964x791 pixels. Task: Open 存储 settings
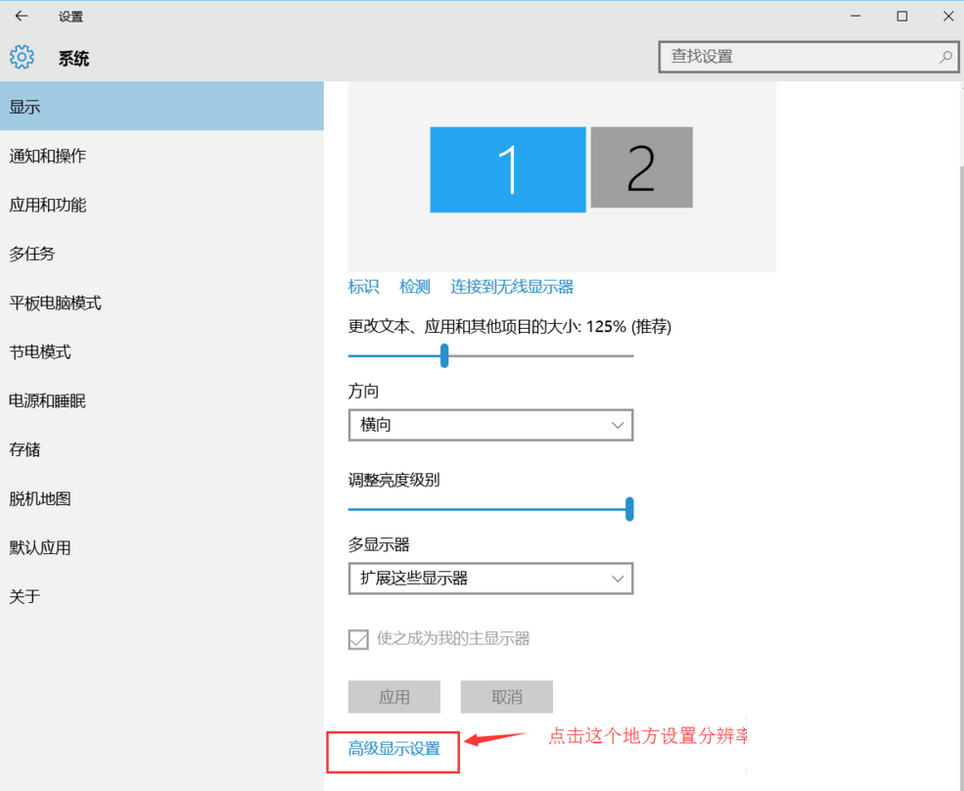pos(162,449)
